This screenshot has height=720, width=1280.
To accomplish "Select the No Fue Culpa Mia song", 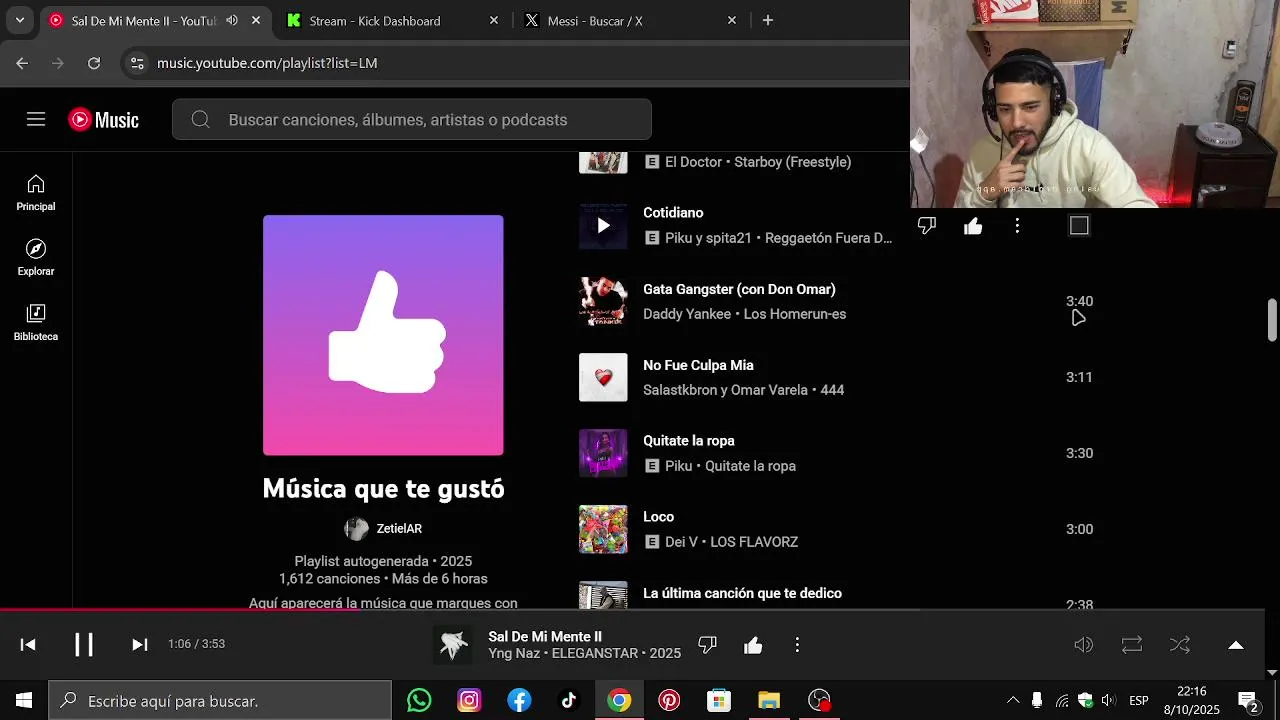I will pyautogui.click(x=698, y=365).
